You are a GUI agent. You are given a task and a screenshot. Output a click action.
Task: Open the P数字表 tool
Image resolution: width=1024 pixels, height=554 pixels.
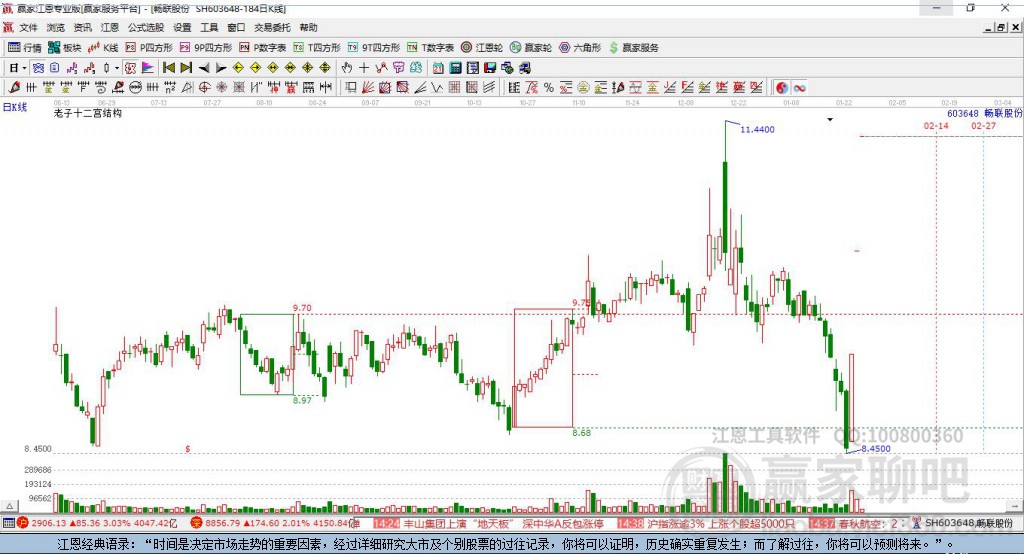click(x=263, y=48)
